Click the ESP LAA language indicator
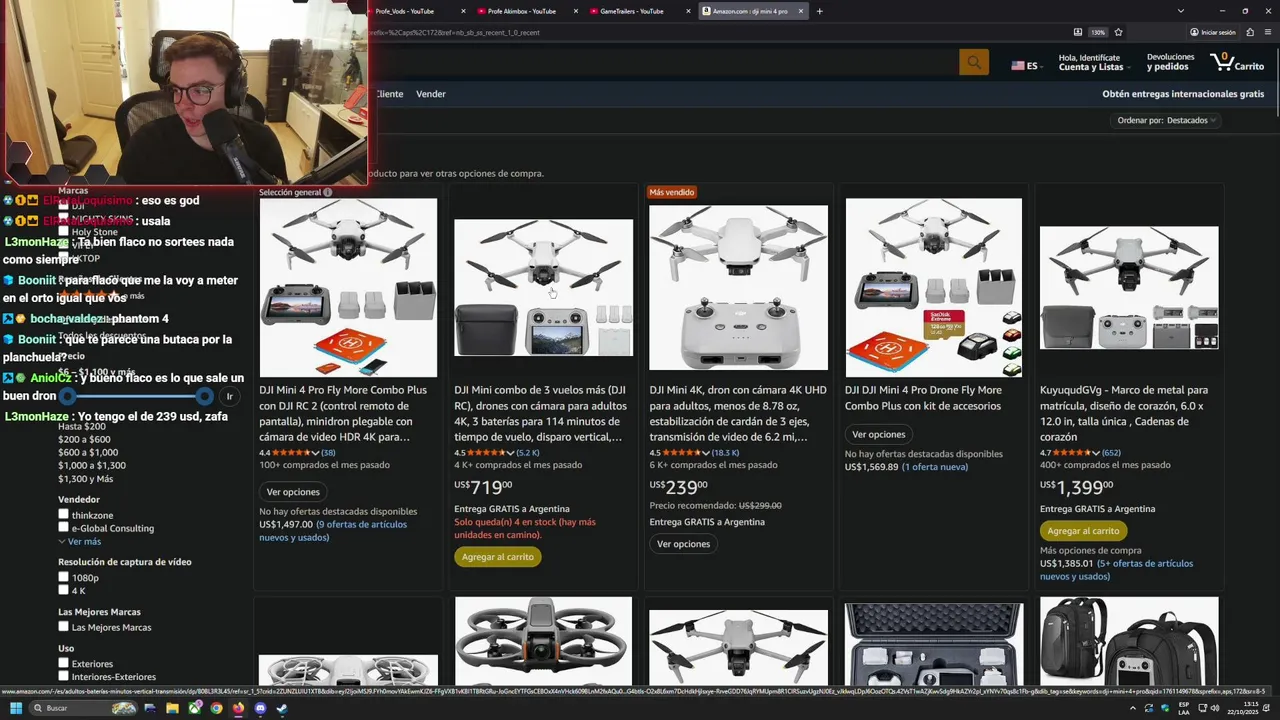 pyautogui.click(x=1183, y=708)
